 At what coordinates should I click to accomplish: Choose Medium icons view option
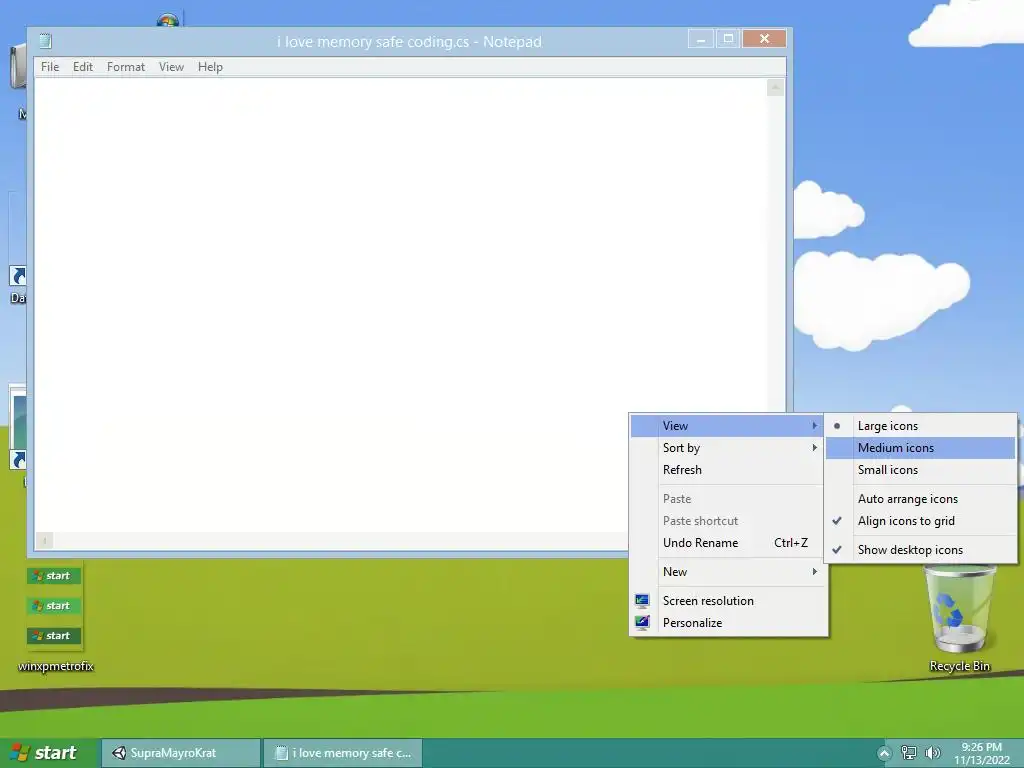coord(921,448)
